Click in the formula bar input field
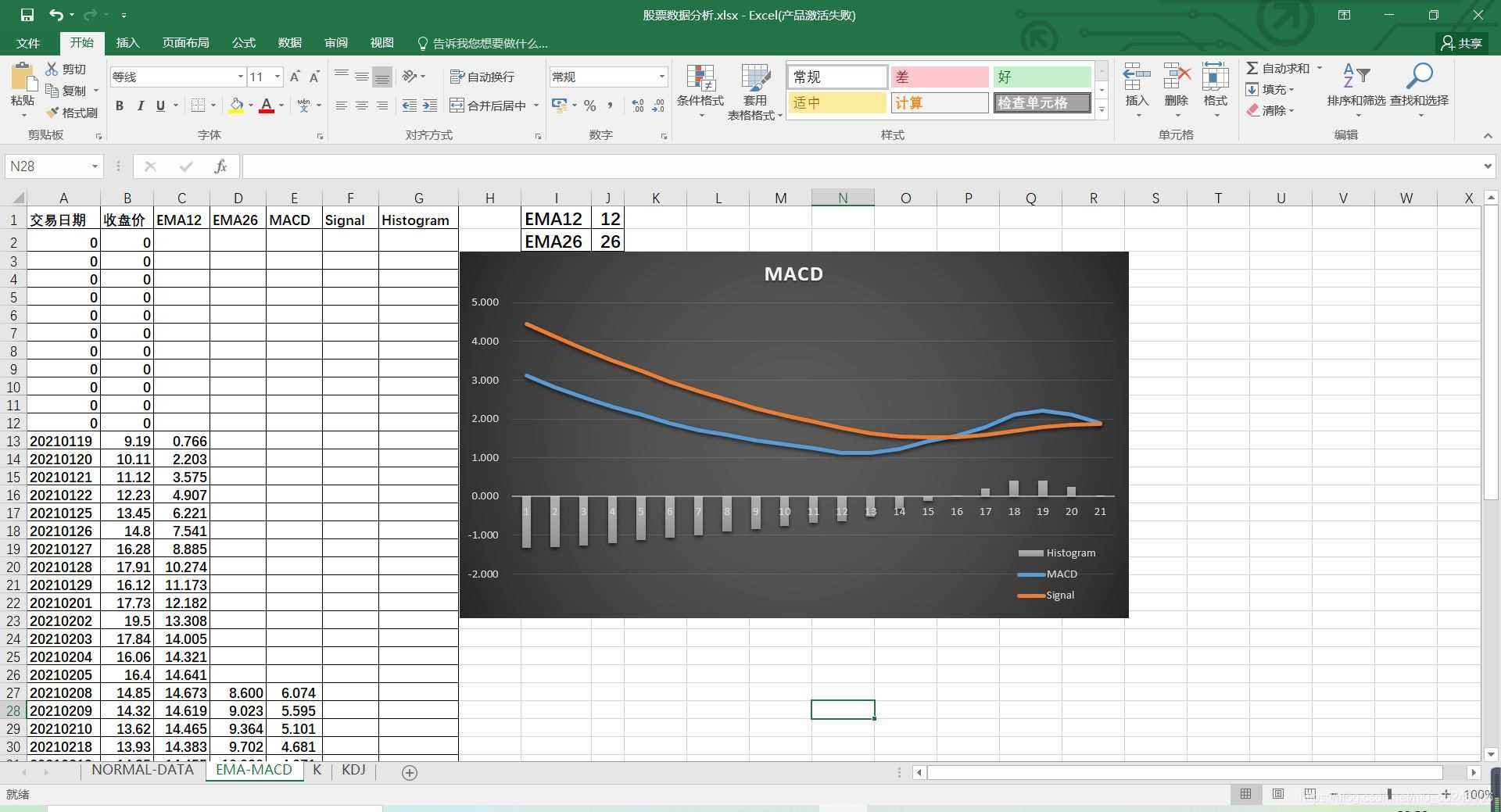 point(860,166)
